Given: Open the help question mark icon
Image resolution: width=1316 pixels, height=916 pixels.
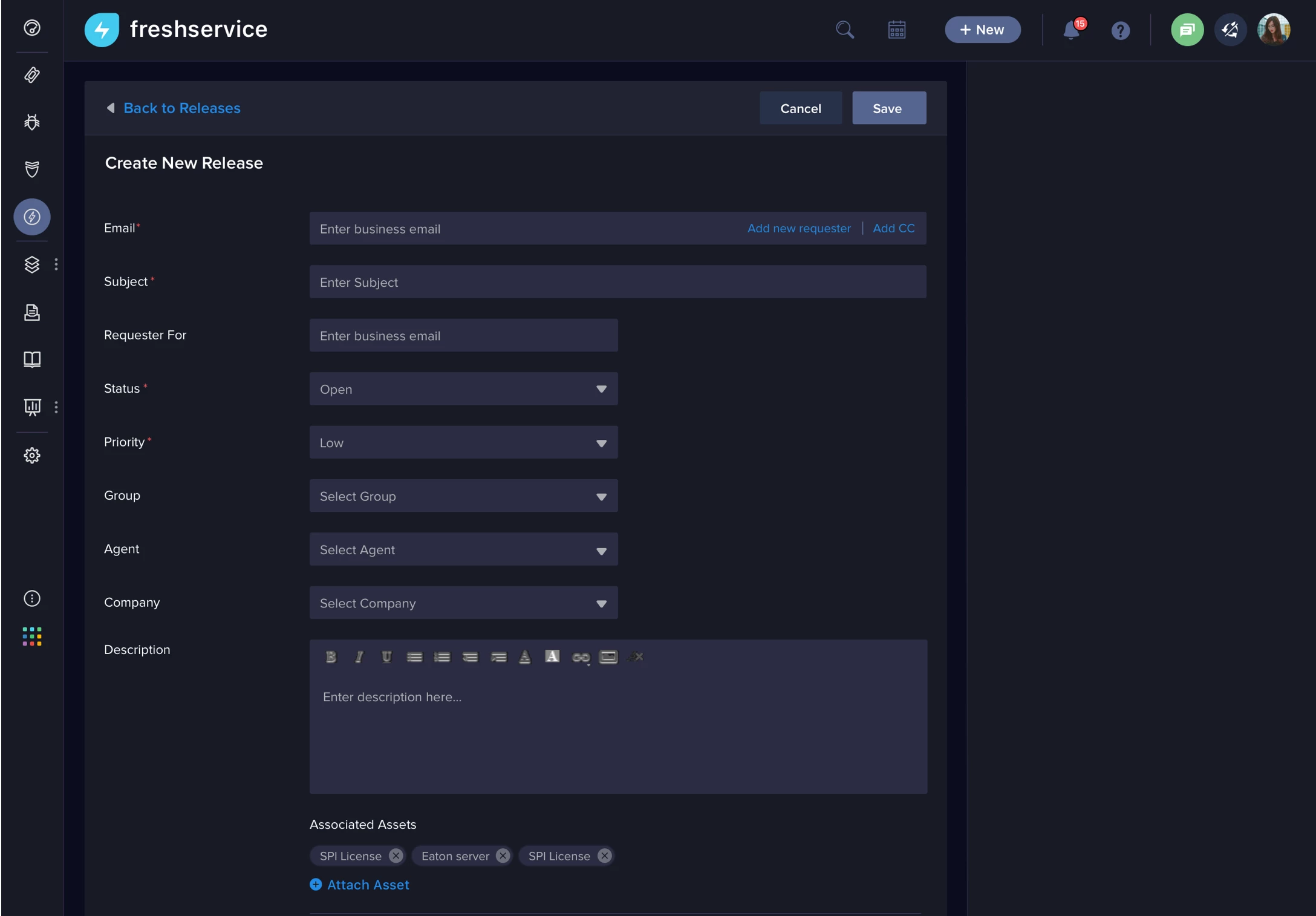Looking at the screenshot, I should click(x=1121, y=30).
